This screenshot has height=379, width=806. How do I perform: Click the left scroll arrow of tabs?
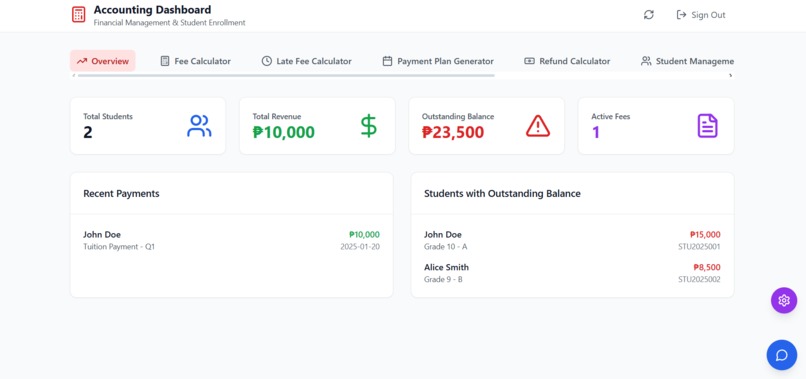(x=74, y=76)
